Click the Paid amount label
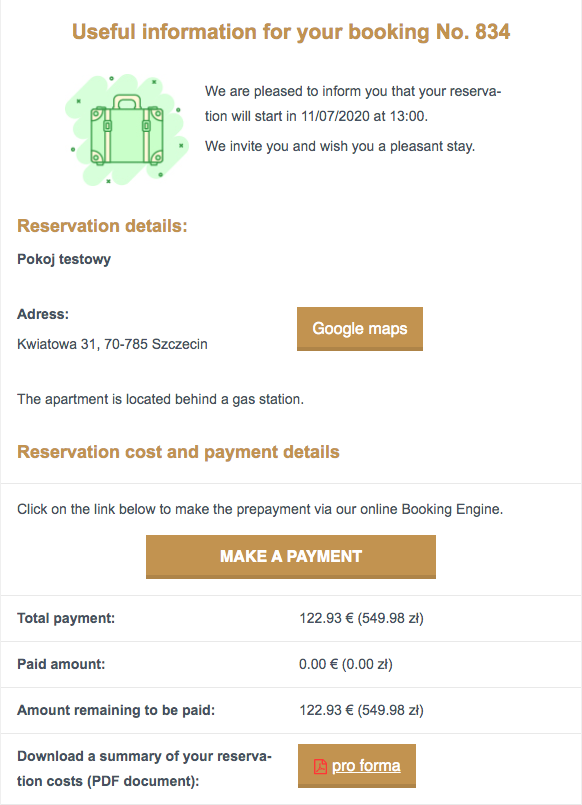The height and width of the screenshot is (805, 582). click(x=61, y=664)
